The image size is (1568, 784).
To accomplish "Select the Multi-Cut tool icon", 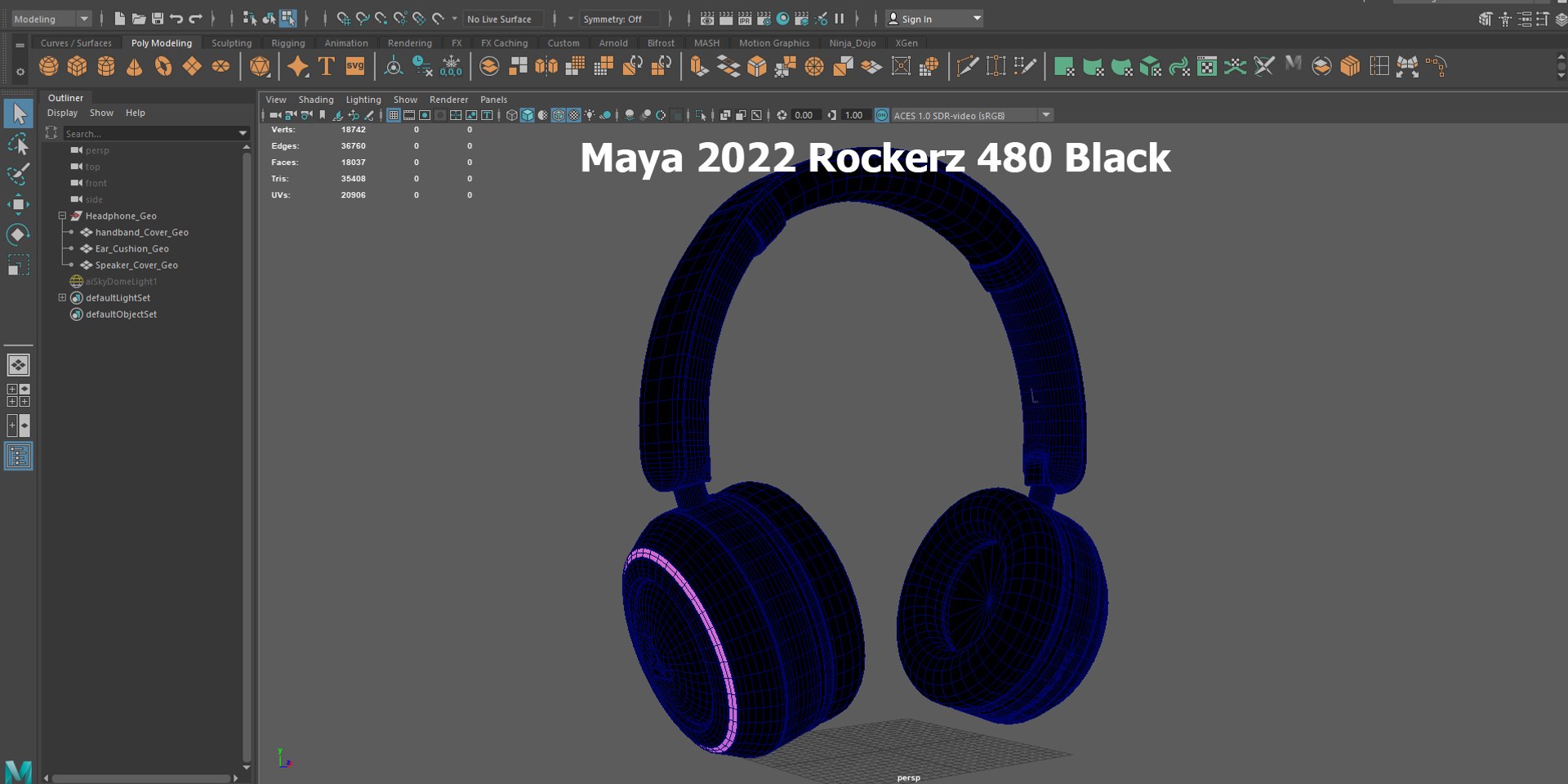I will tap(967, 66).
